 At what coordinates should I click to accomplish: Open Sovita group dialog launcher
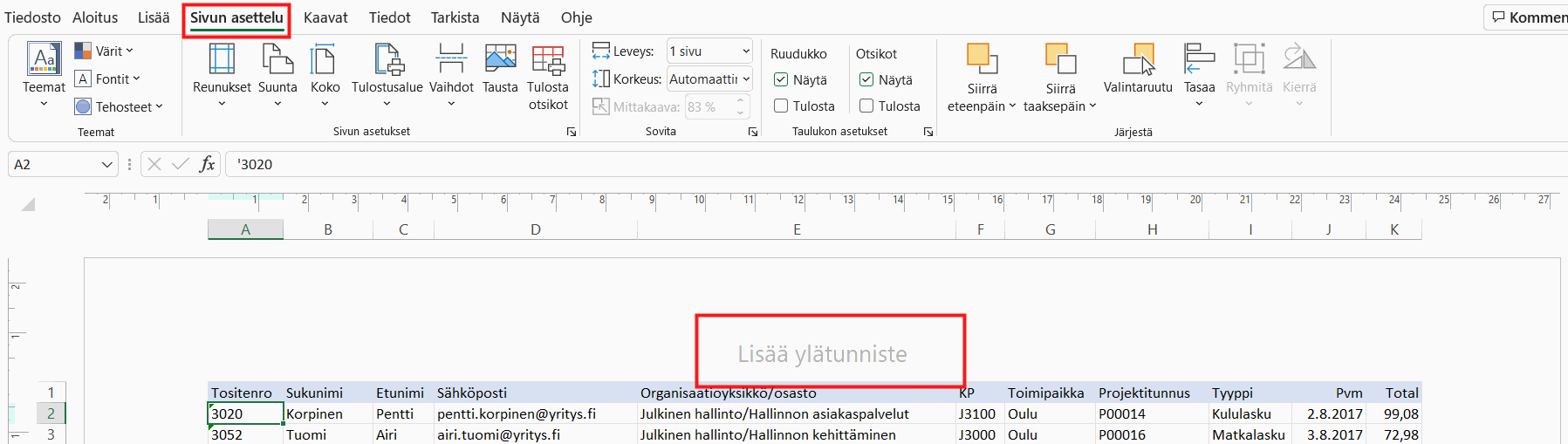click(753, 132)
